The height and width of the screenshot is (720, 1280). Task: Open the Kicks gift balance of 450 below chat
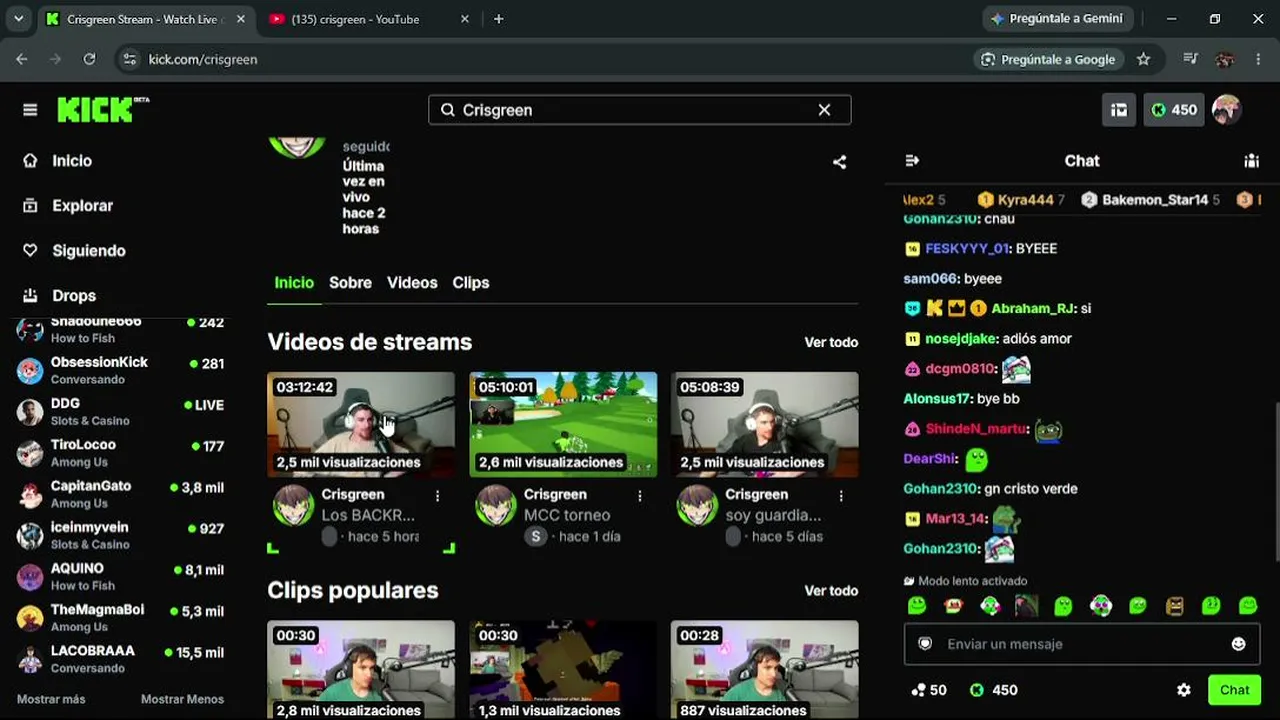coord(994,690)
